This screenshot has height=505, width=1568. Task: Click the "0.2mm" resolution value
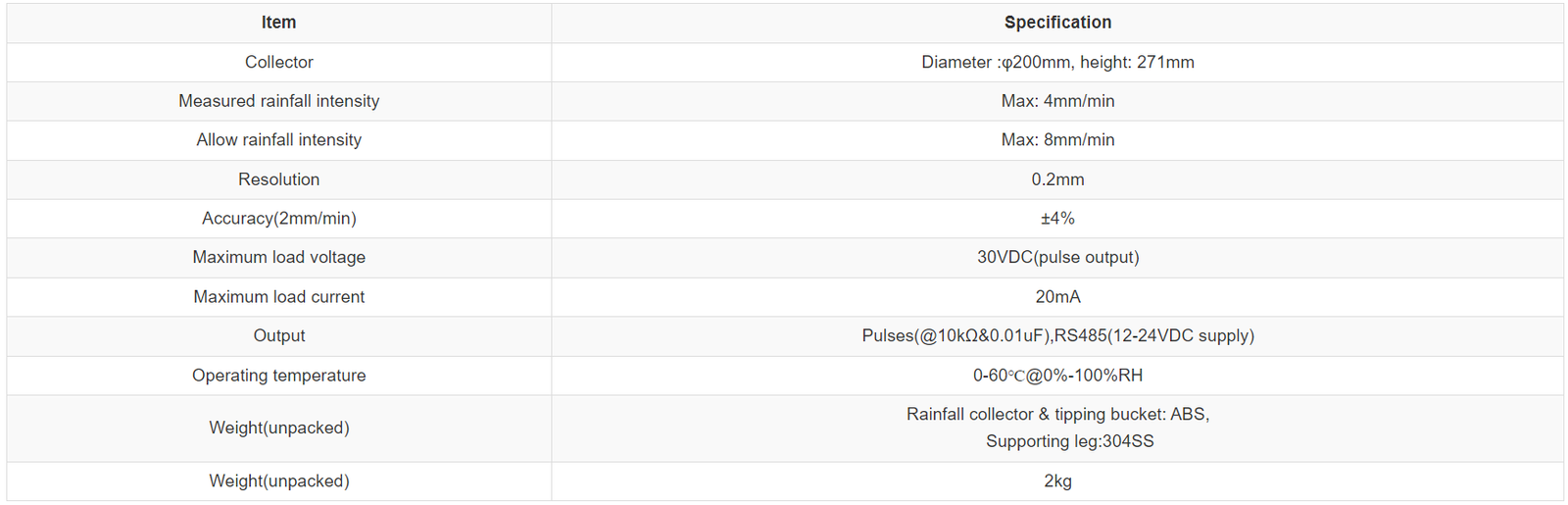click(1057, 179)
